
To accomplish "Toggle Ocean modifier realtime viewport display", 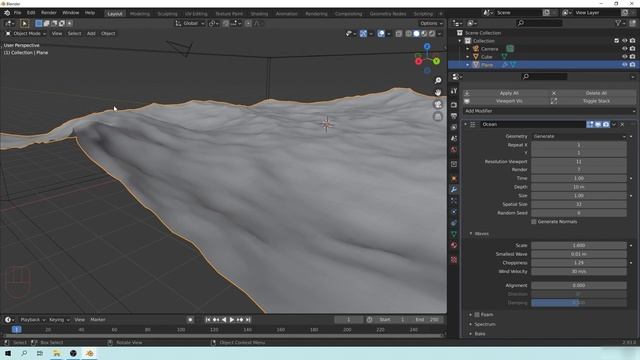I will click(598, 124).
